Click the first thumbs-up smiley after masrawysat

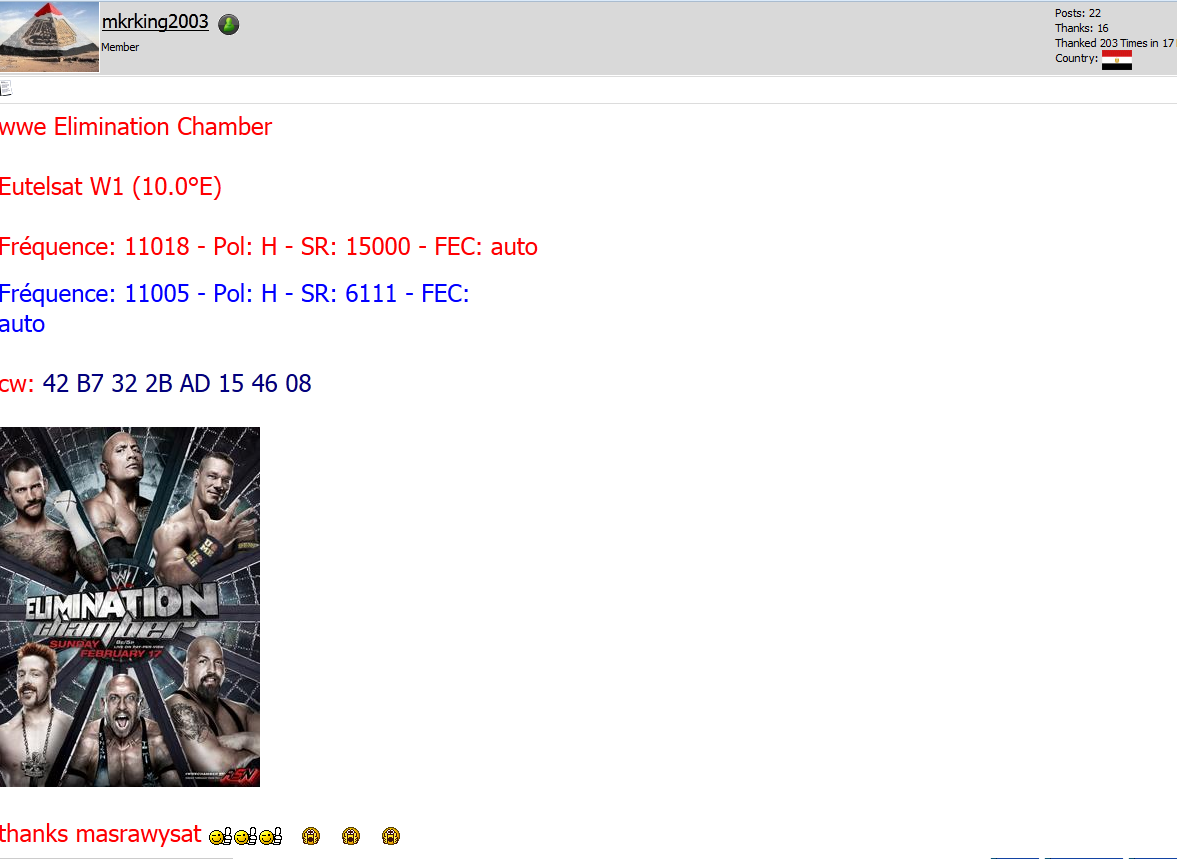point(221,836)
